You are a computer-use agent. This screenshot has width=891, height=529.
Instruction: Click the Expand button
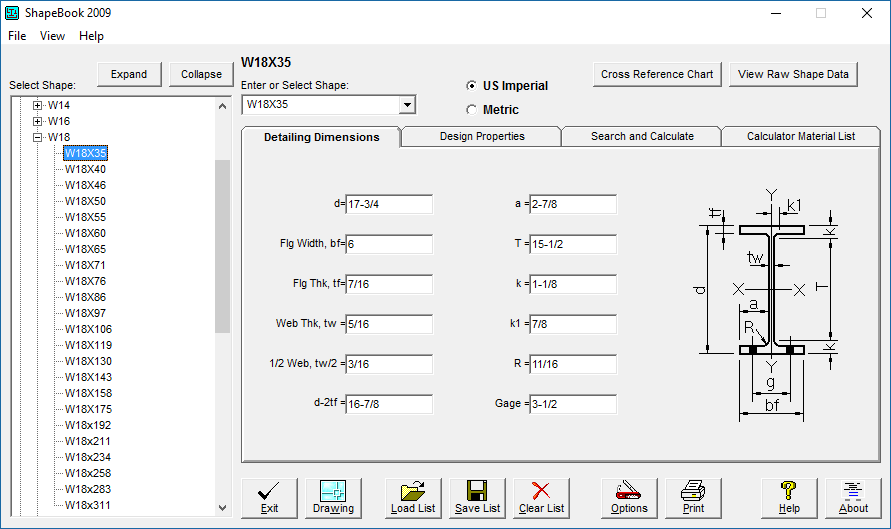tap(129, 74)
